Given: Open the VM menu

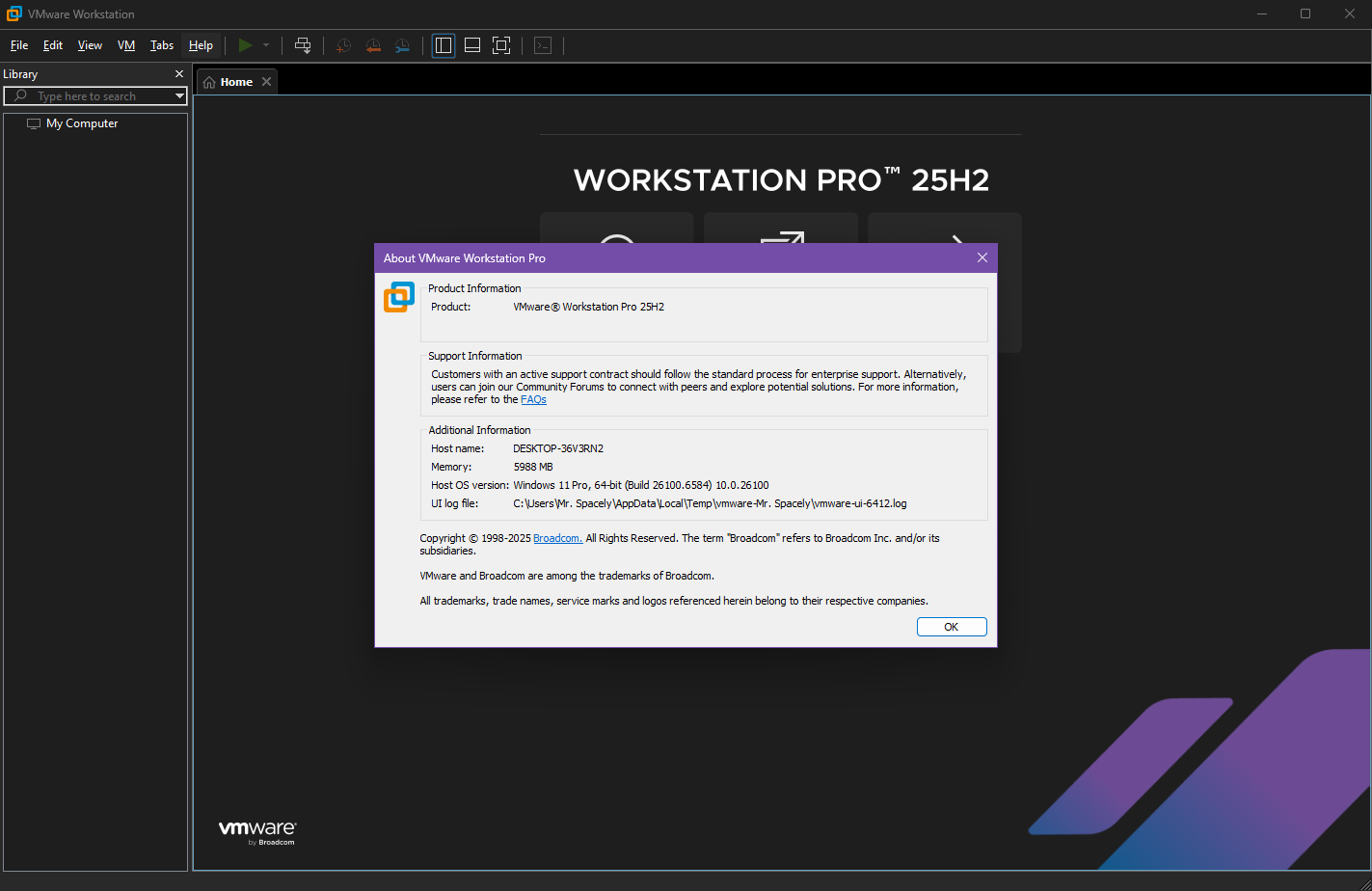Looking at the screenshot, I should click(x=126, y=45).
